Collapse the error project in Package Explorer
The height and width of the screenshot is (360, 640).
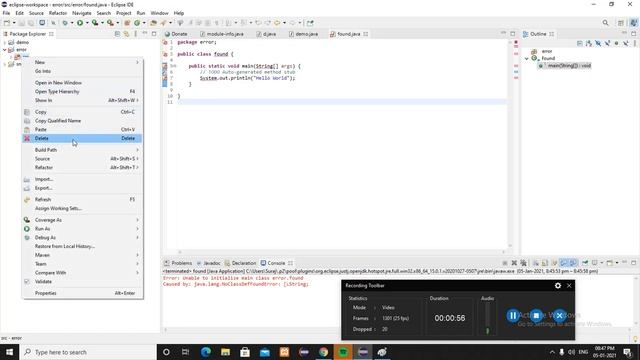coord(4,49)
